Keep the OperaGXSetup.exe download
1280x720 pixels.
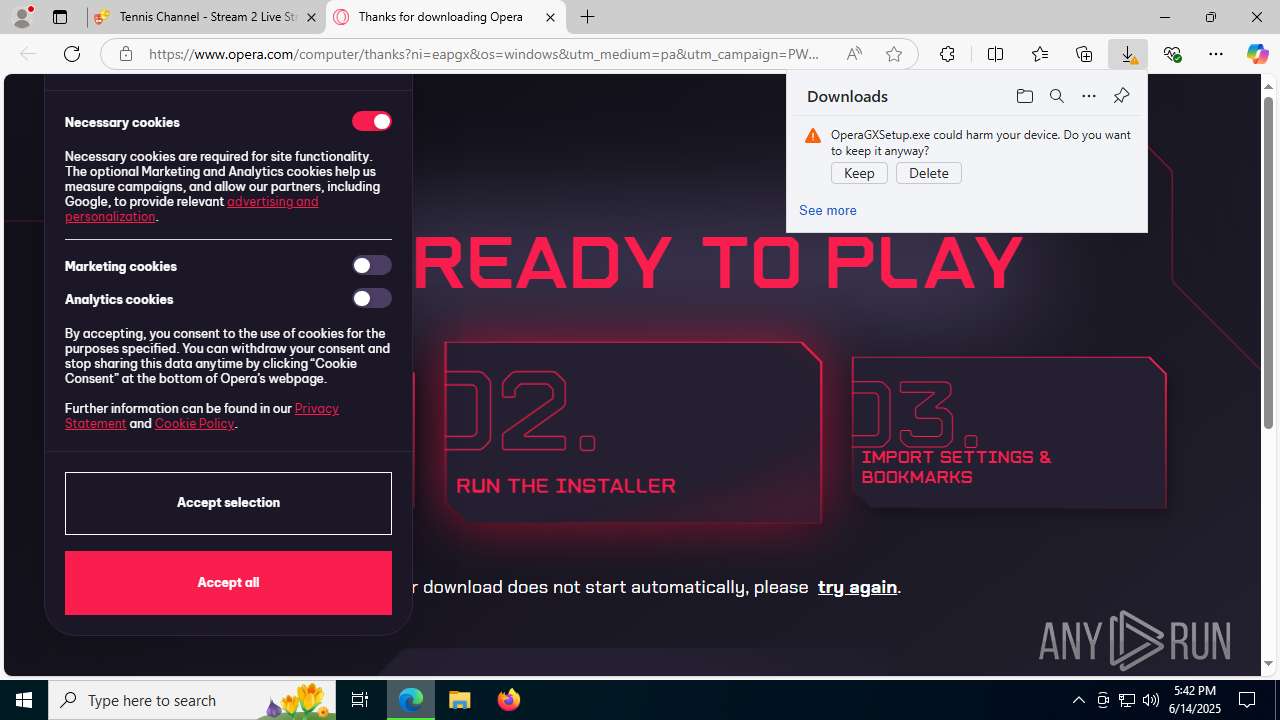tap(859, 173)
